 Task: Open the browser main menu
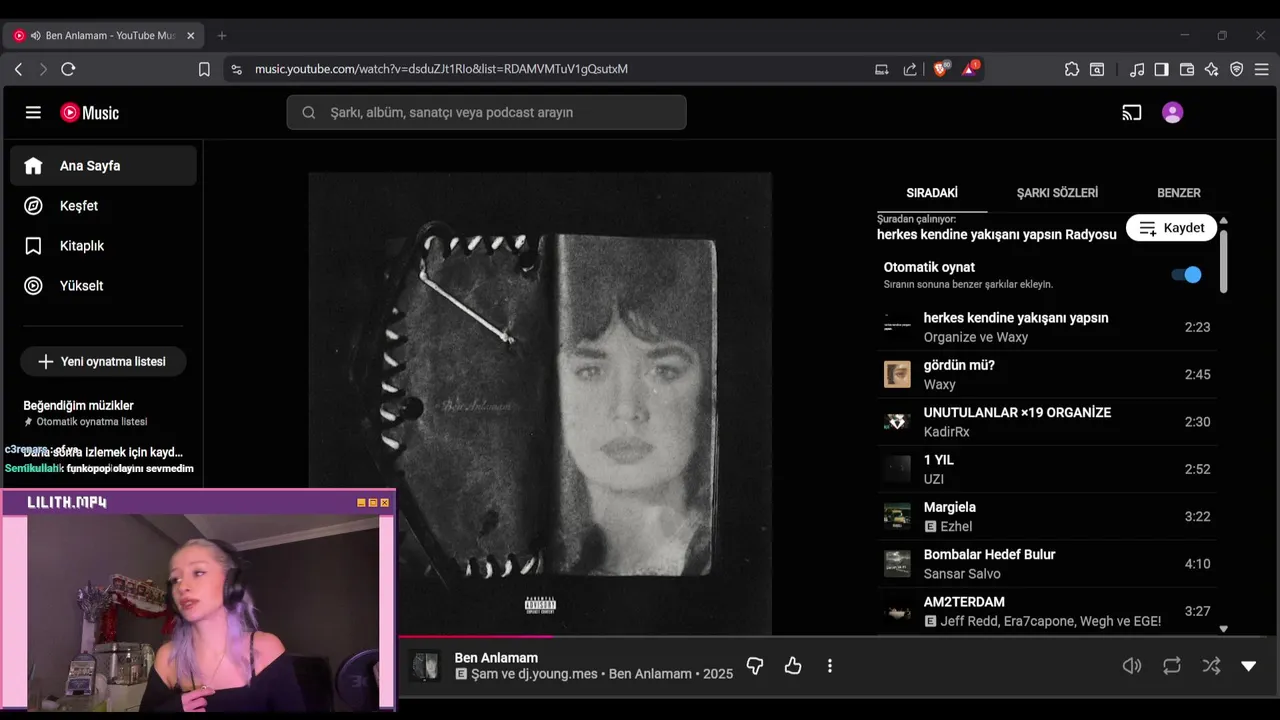click(1262, 69)
